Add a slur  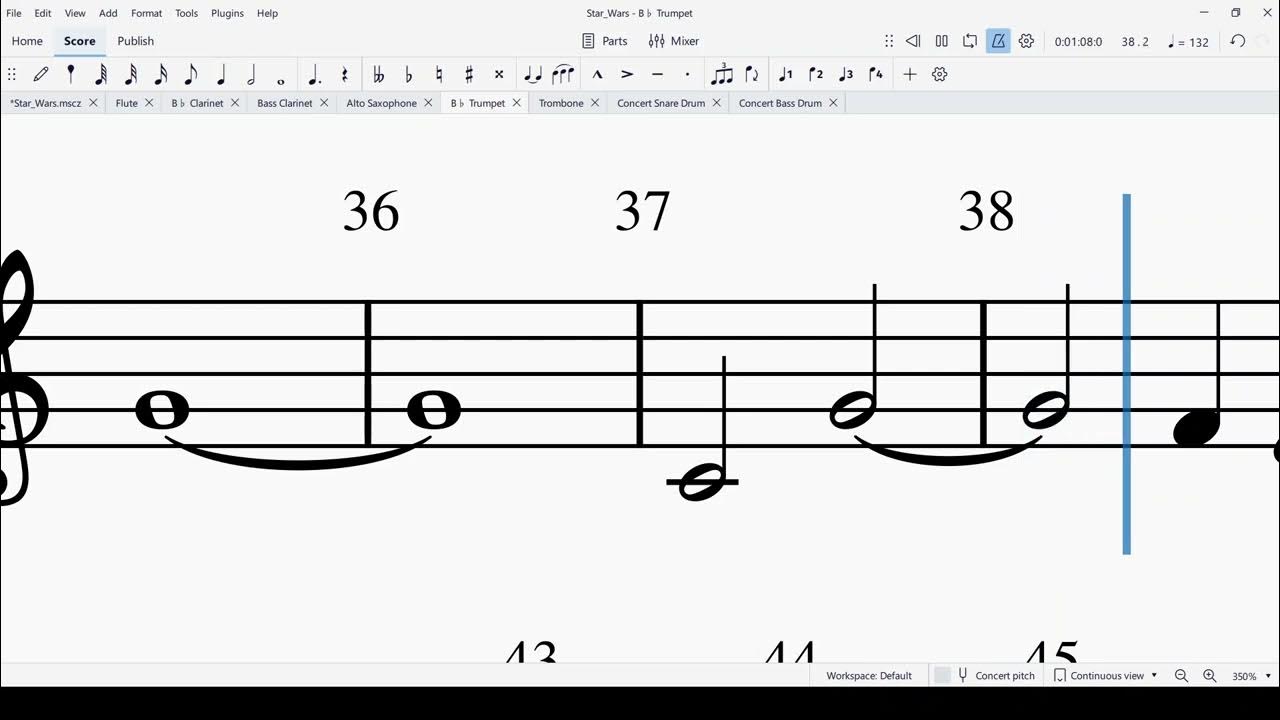(563, 74)
